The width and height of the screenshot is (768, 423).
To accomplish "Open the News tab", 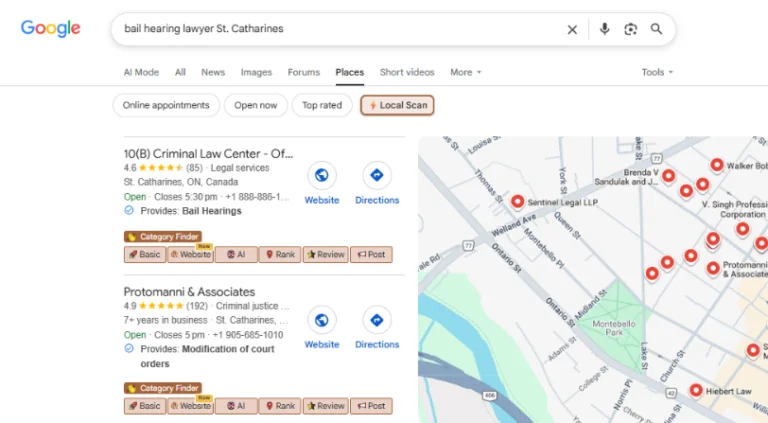I will pos(213,72).
